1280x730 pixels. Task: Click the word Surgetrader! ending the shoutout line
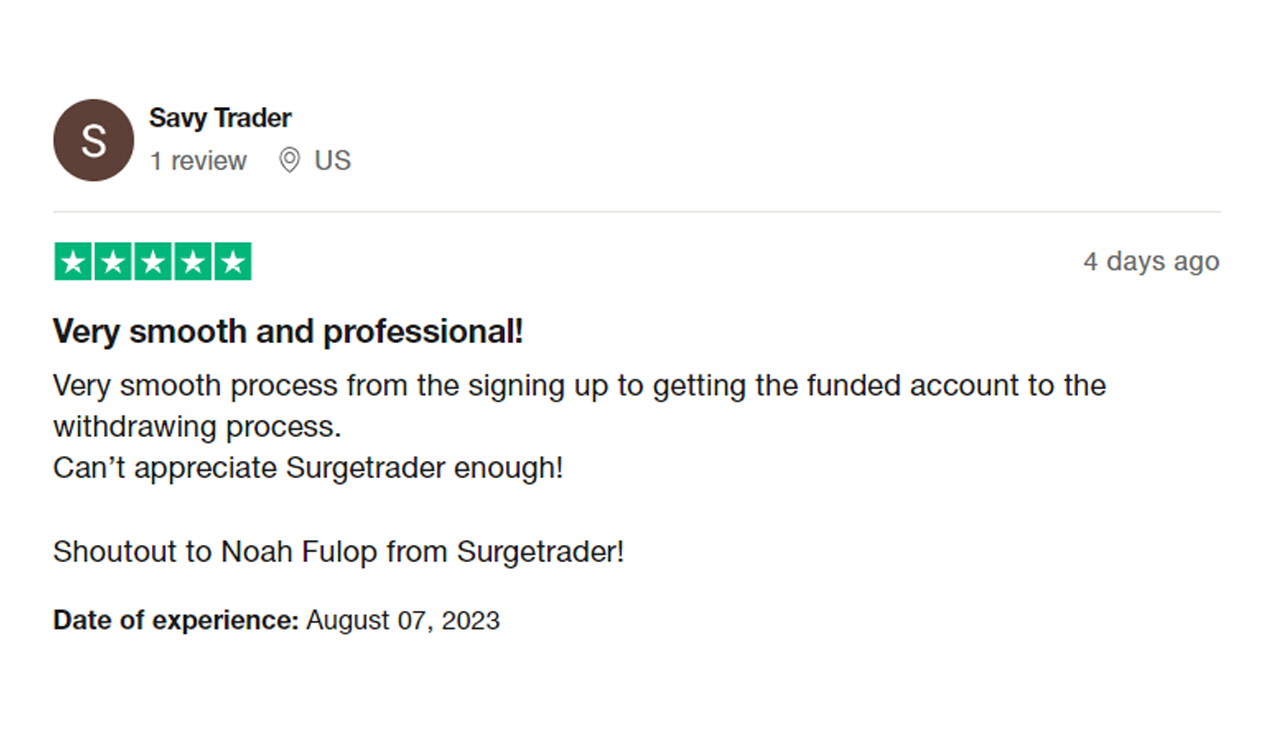click(540, 552)
